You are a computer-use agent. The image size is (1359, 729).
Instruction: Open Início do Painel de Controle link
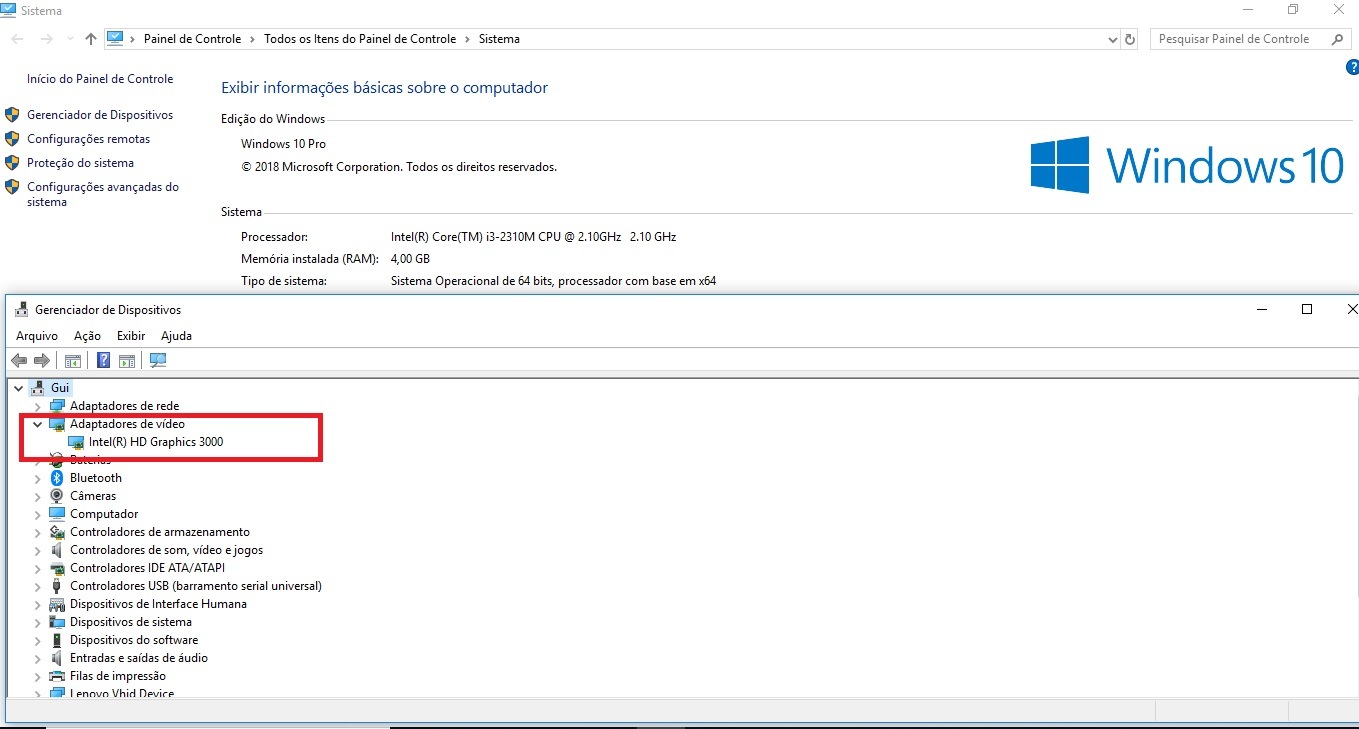100,79
